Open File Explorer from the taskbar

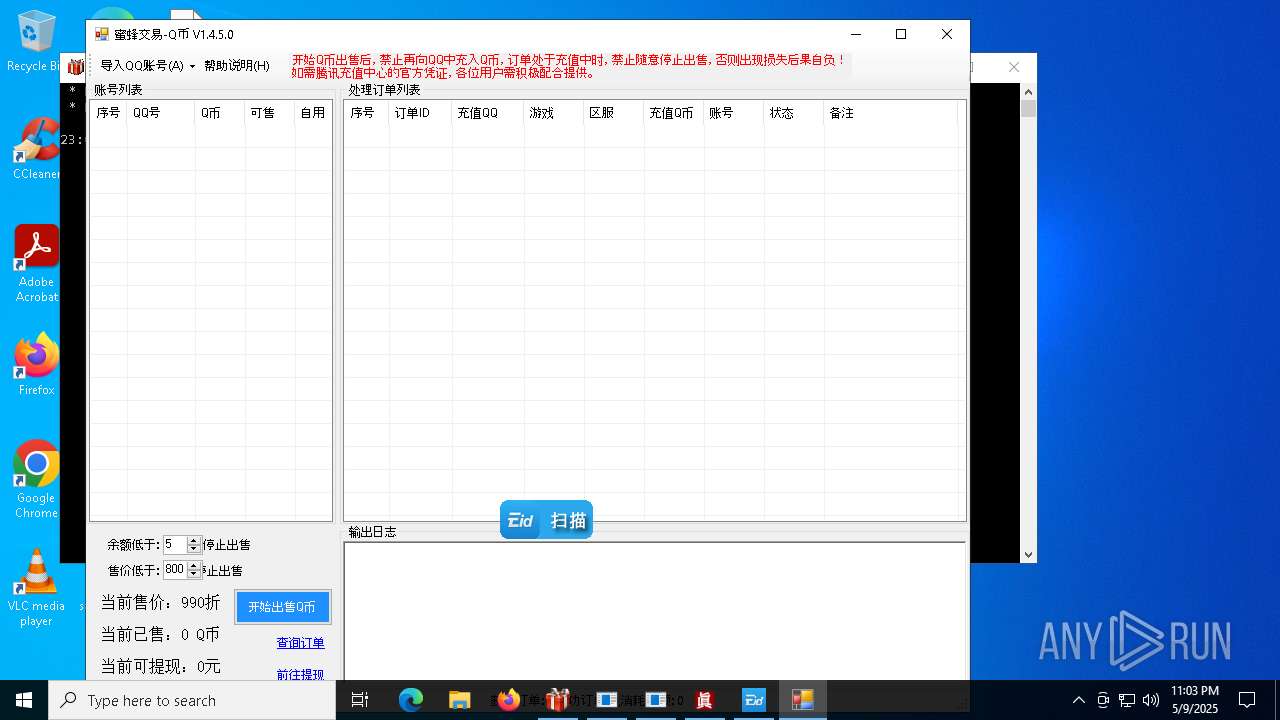tap(459, 700)
